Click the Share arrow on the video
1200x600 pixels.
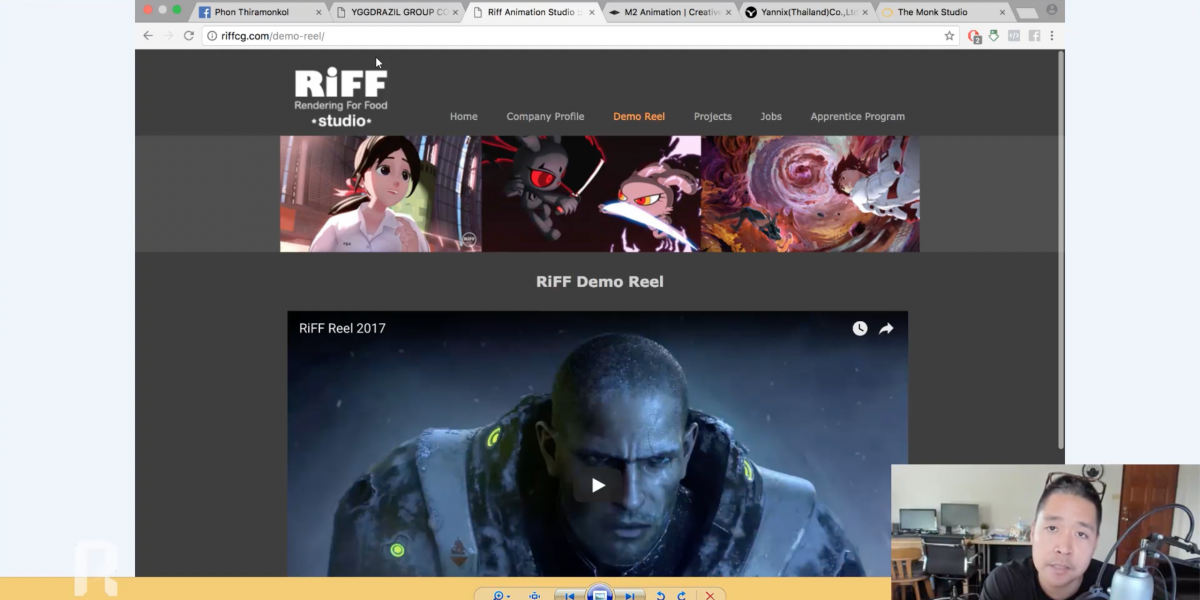pos(886,328)
